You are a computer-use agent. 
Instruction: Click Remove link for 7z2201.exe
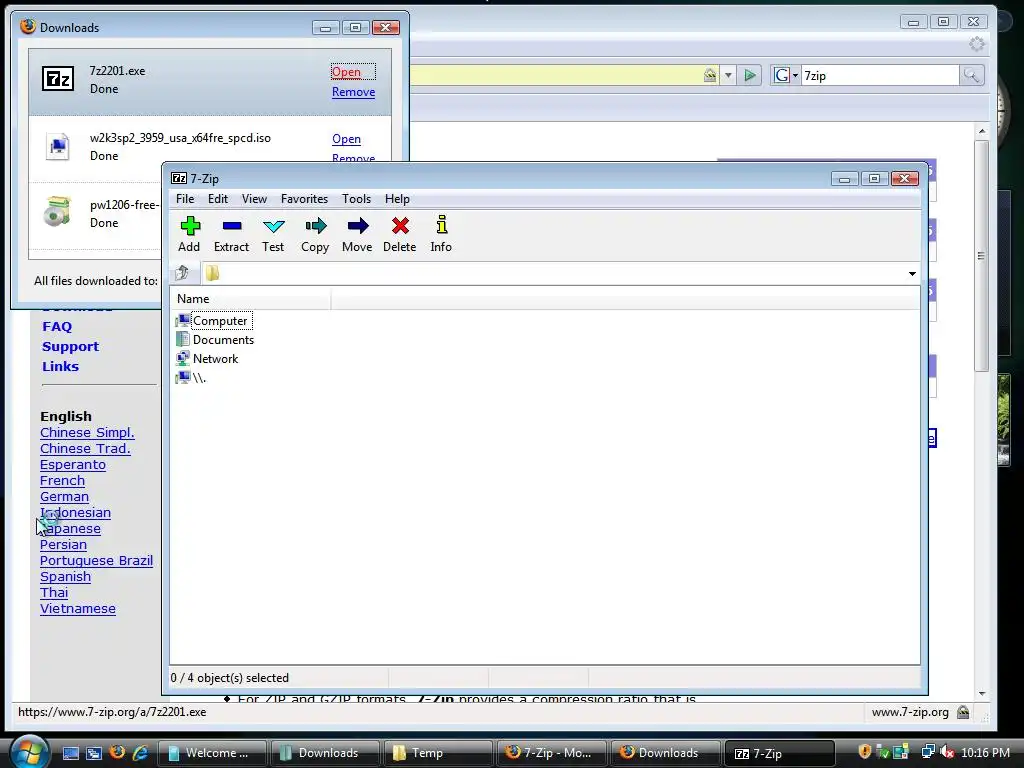point(353,92)
